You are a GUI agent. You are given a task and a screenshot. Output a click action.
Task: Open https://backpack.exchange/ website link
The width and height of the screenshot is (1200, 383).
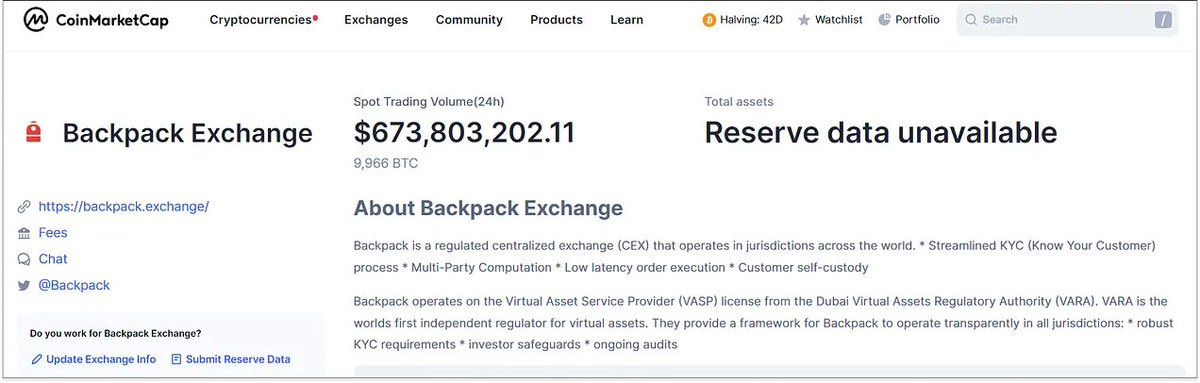point(124,207)
